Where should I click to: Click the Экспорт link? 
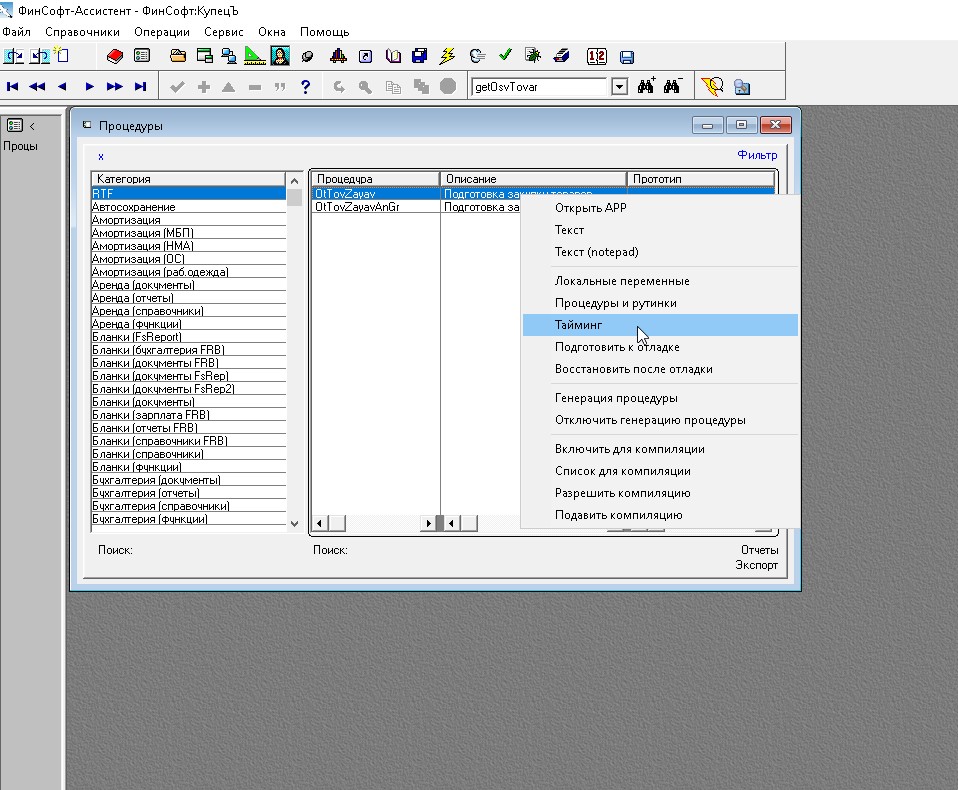click(757, 565)
